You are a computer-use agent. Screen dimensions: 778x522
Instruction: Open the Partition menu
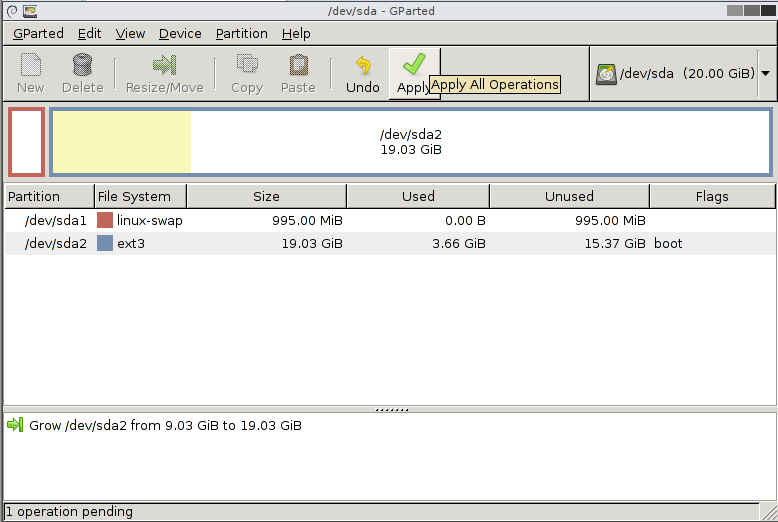click(242, 34)
